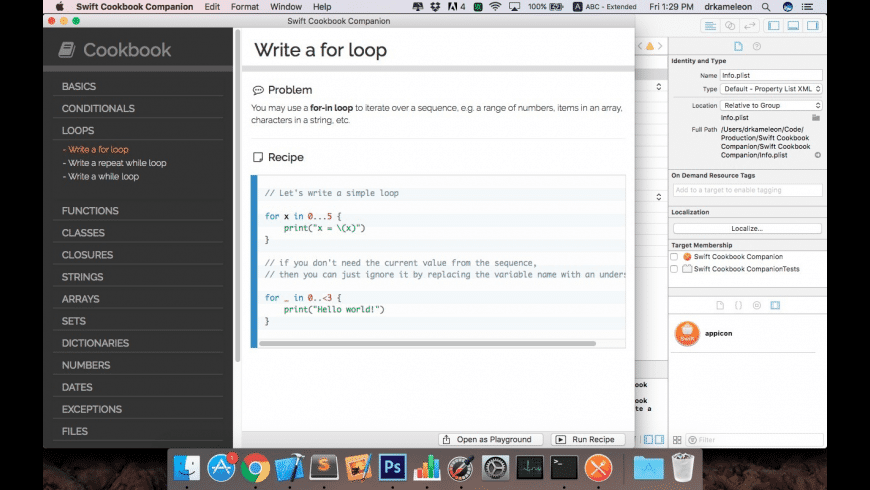The image size is (870, 490).
Task: Show the Xcode debug console pane
Action: 659,440
